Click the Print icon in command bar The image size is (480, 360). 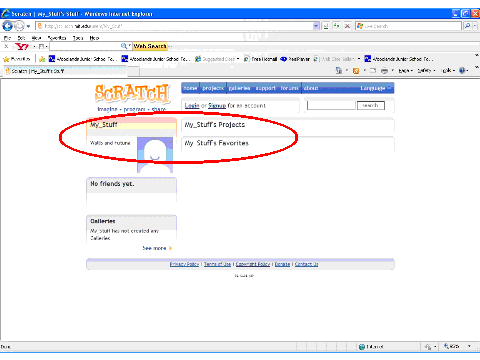(x=384, y=71)
